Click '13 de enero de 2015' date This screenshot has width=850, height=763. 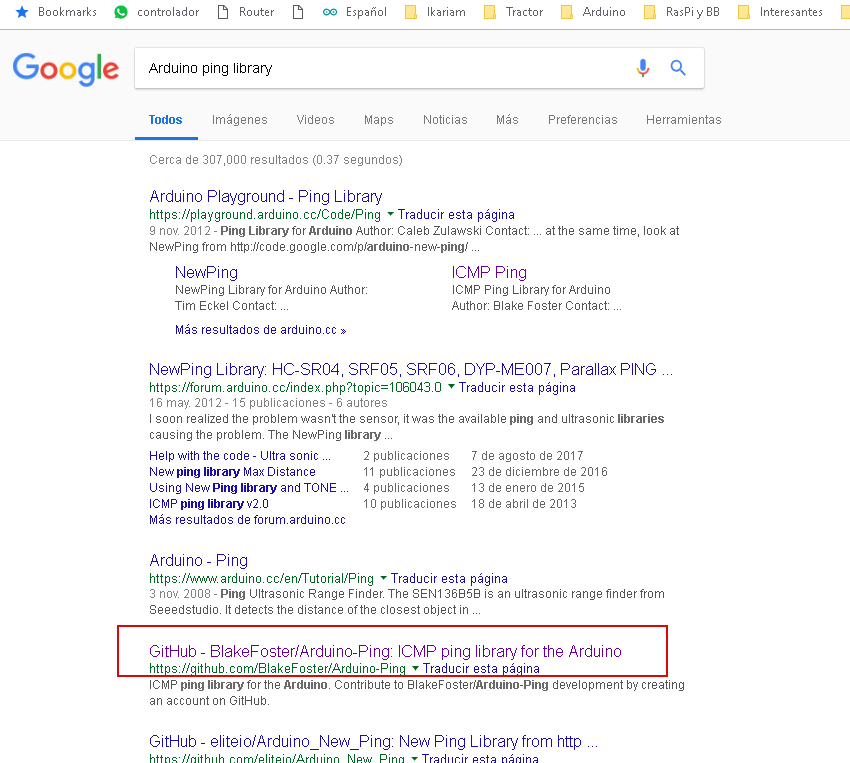coord(528,488)
